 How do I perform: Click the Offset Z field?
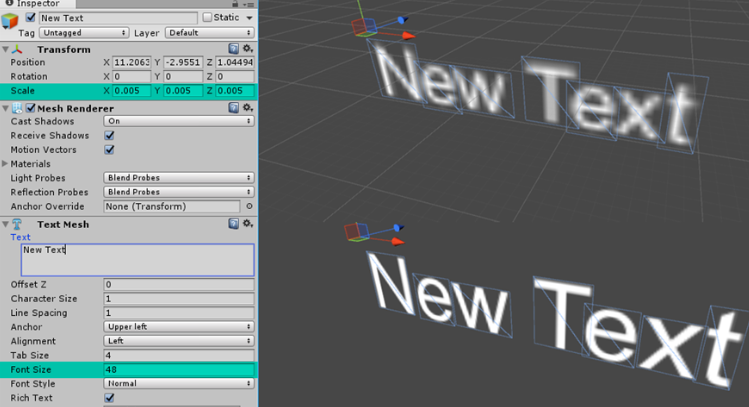tap(179, 285)
